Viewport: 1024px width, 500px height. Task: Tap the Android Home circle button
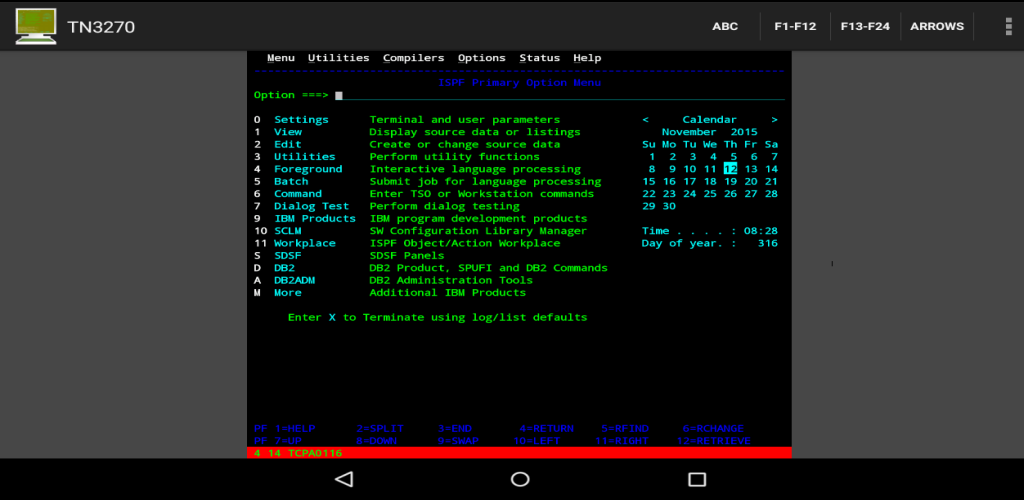click(x=520, y=480)
